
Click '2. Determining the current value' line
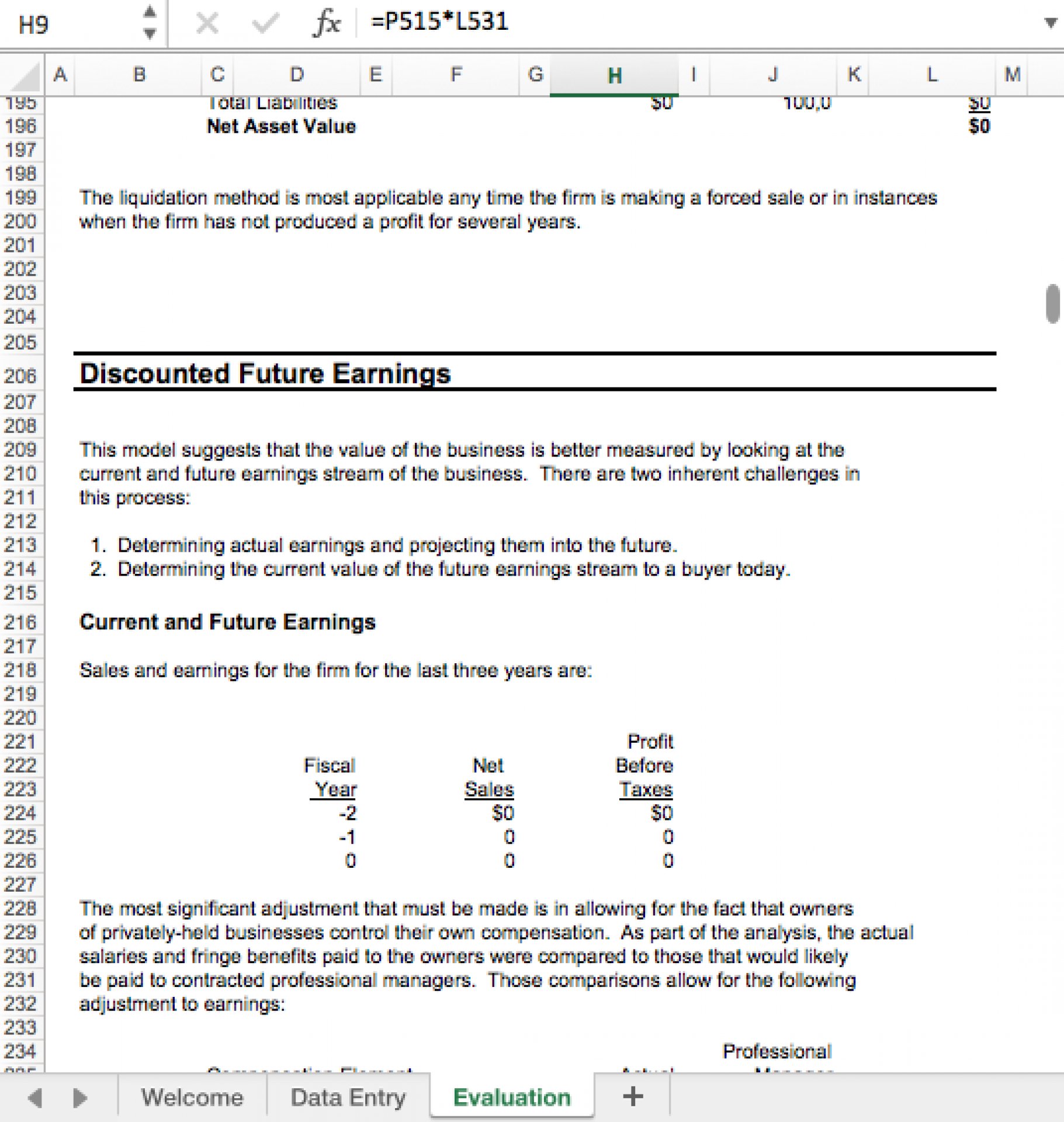(x=440, y=569)
